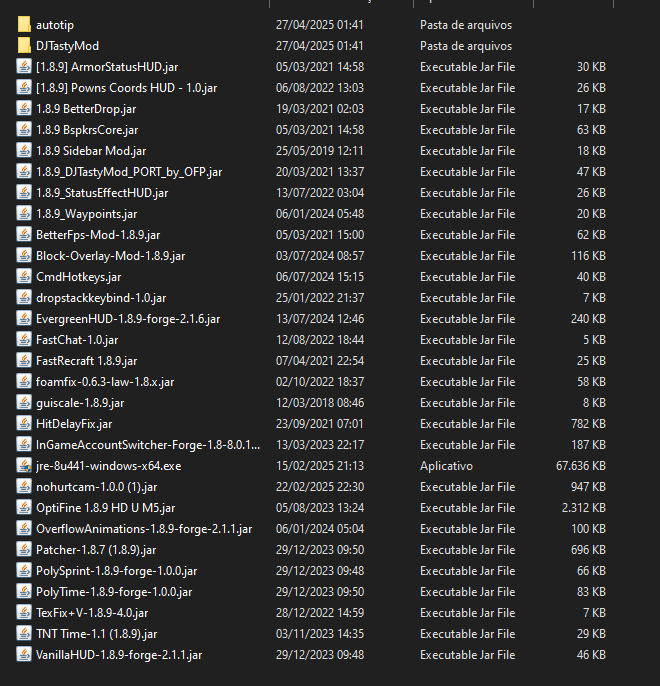This screenshot has height=686, width=660.
Task: Click the file name "FastChat-1.0.jar"
Action: 77,340
